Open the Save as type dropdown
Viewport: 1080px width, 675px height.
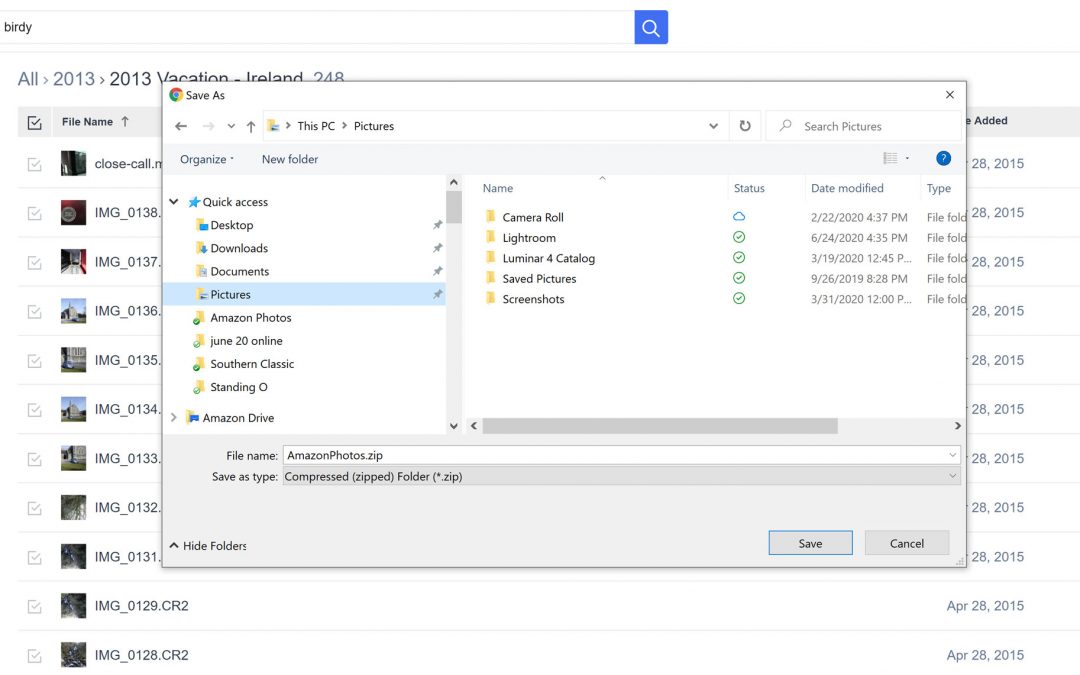click(620, 477)
